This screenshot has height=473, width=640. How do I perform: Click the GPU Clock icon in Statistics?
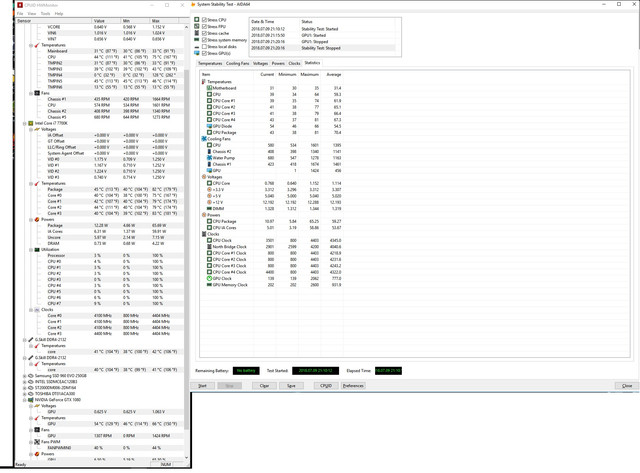point(209,278)
